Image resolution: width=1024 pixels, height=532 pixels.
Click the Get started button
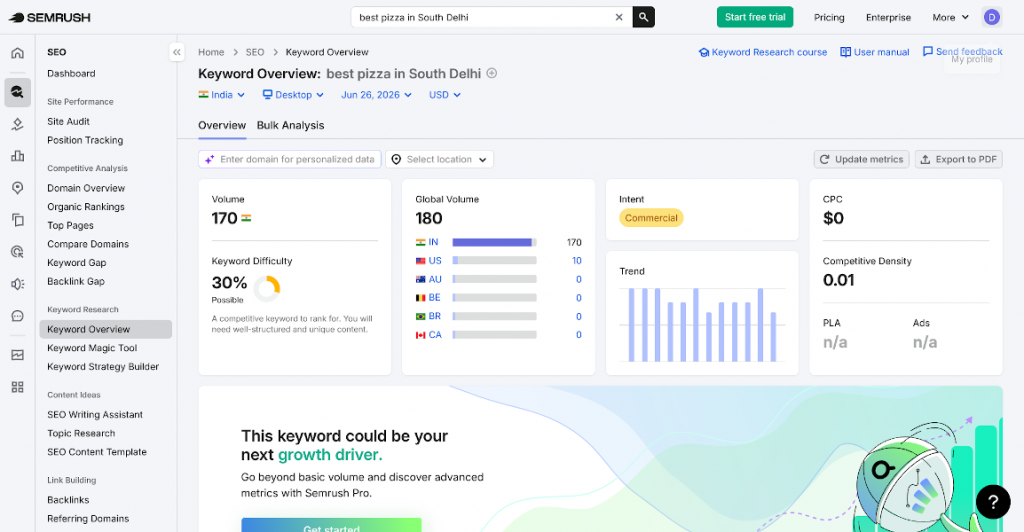[x=331, y=525]
